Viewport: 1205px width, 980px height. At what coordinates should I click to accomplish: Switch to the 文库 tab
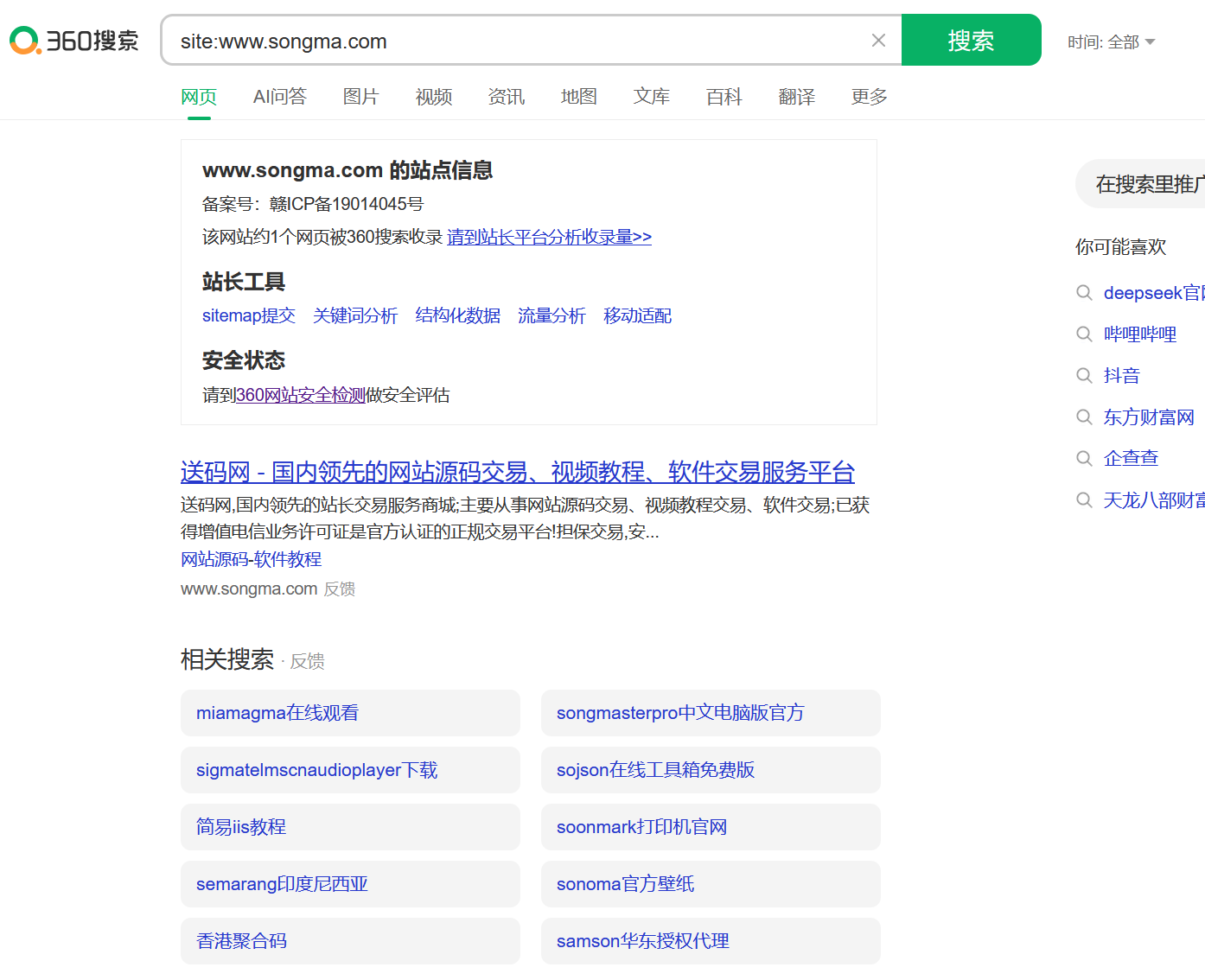pyautogui.click(x=652, y=97)
